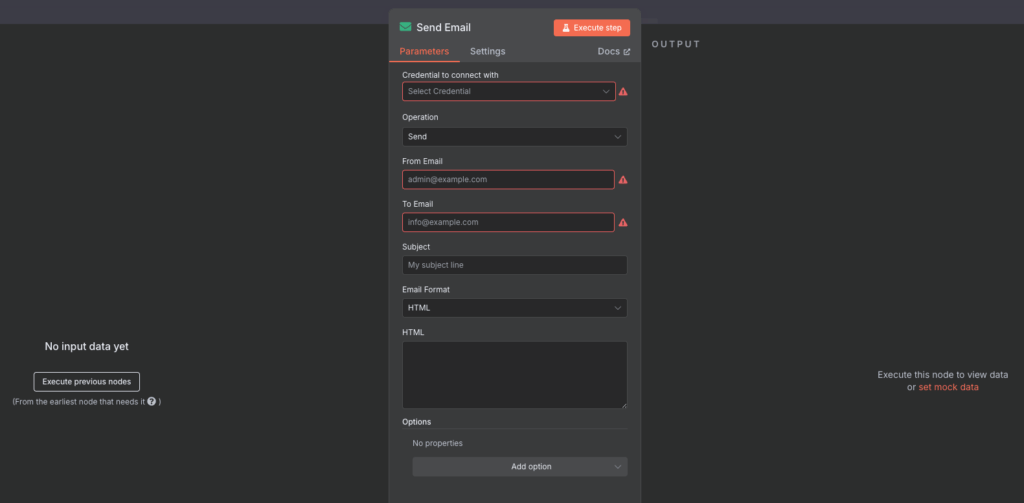Screen dimensions: 1024x503
Task: Click the warning triangle beside To Email
Action: click(x=623, y=223)
